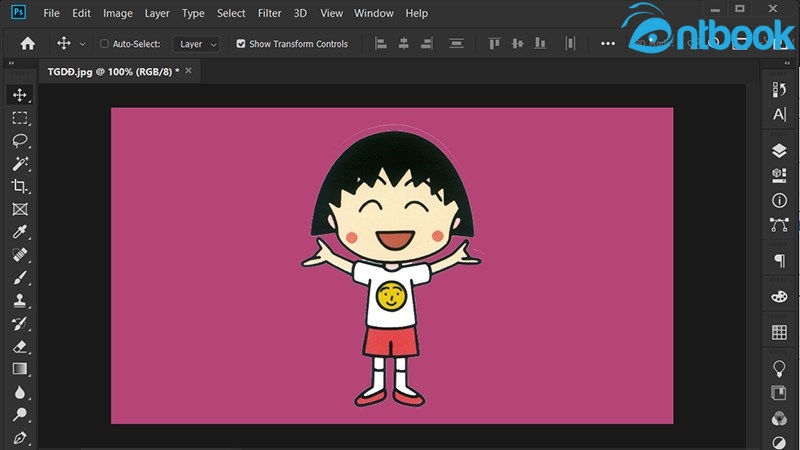Open the Window menu
800x450 pixels.
point(373,13)
